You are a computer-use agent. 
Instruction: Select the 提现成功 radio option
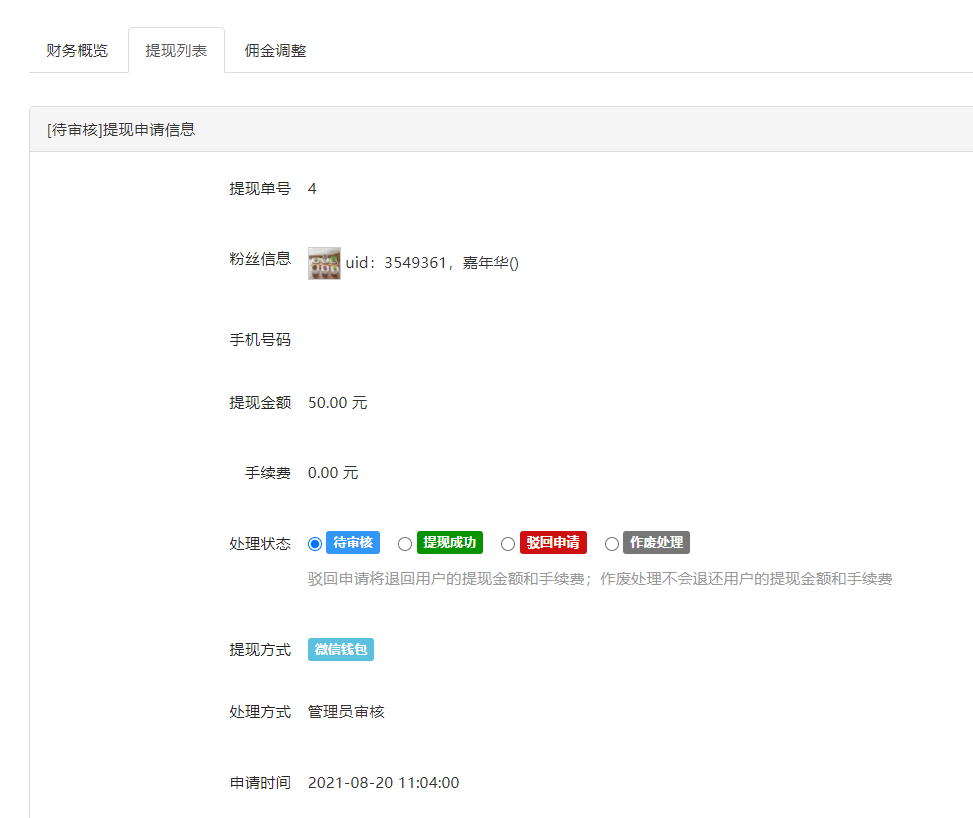(x=405, y=544)
